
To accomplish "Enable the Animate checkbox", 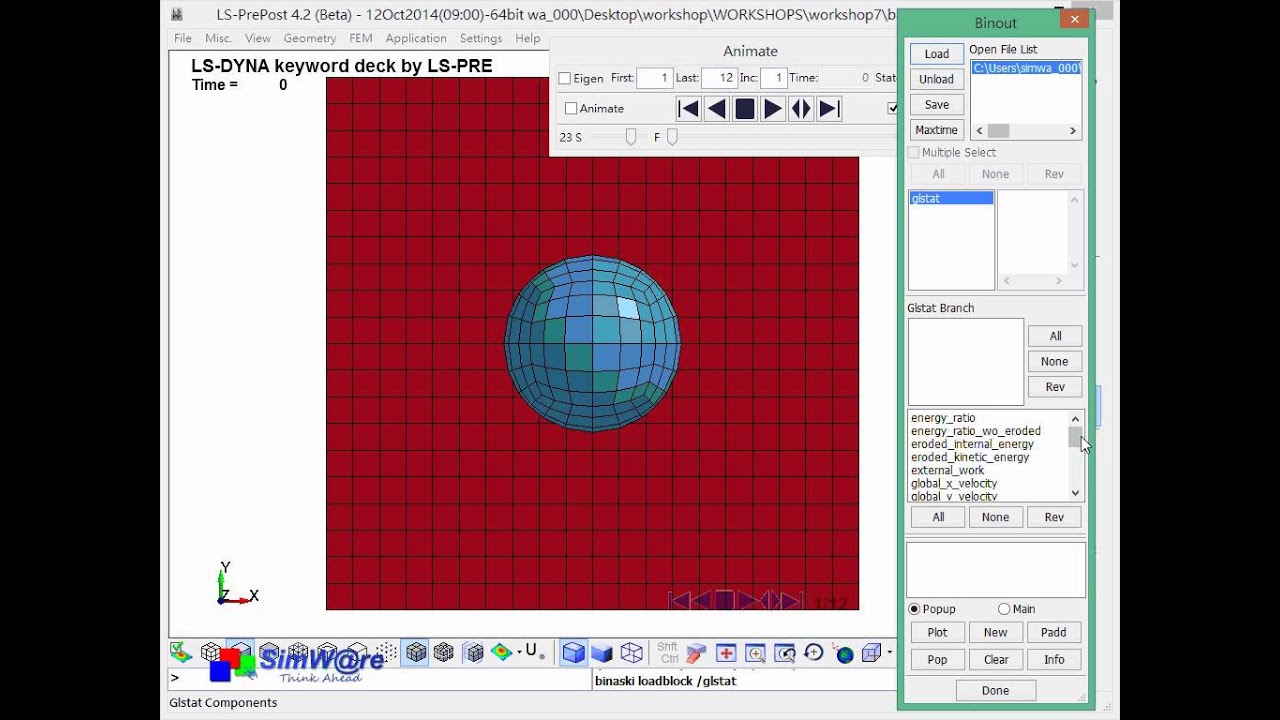I will (571, 108).
